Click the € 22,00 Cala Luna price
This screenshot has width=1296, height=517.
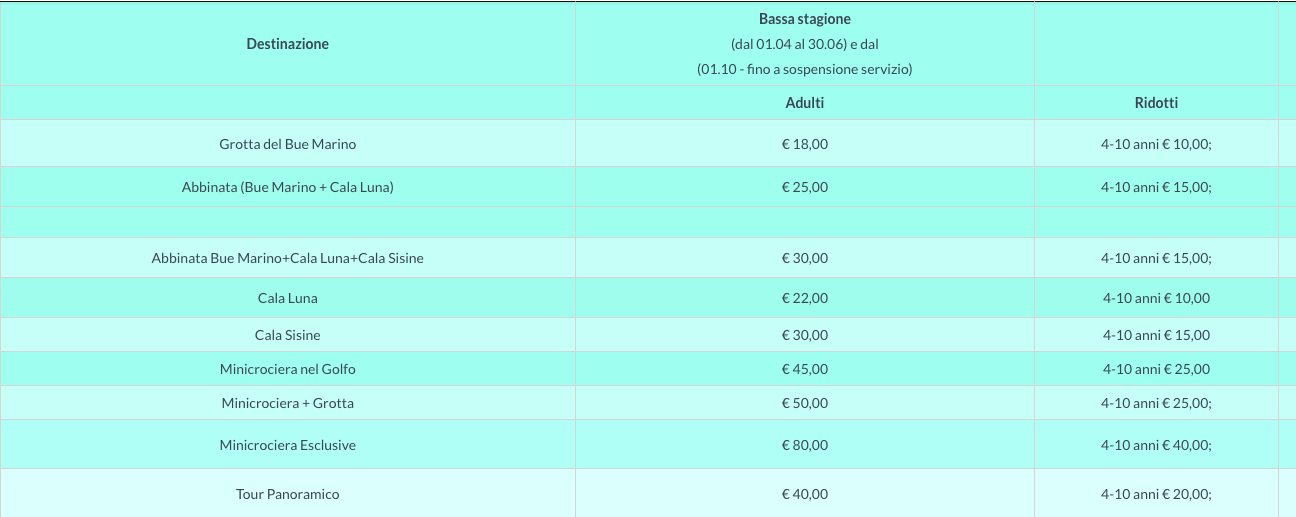click(x=805, y=298)
